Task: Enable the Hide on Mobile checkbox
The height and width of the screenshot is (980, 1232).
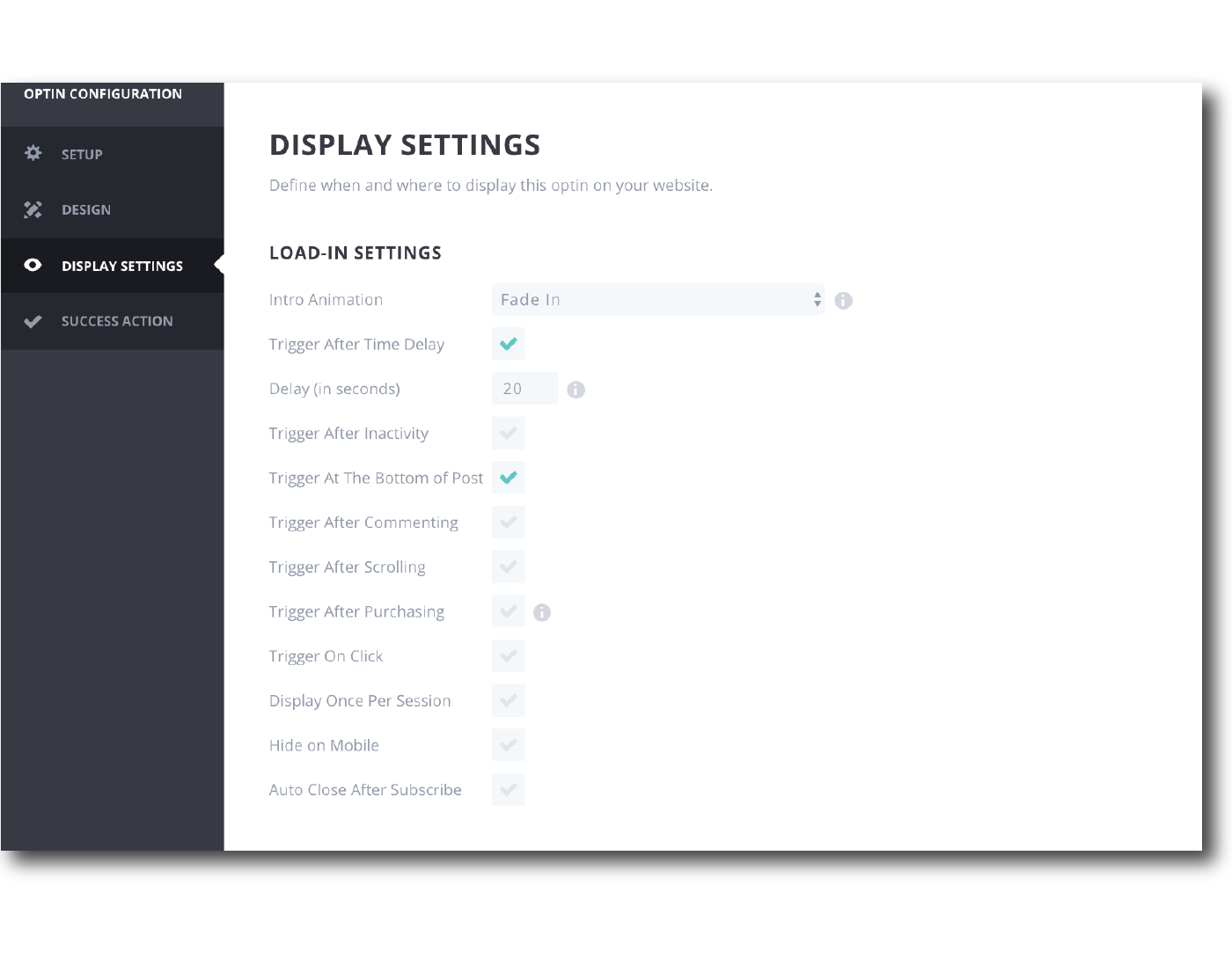Action: [x=508, y=745]
